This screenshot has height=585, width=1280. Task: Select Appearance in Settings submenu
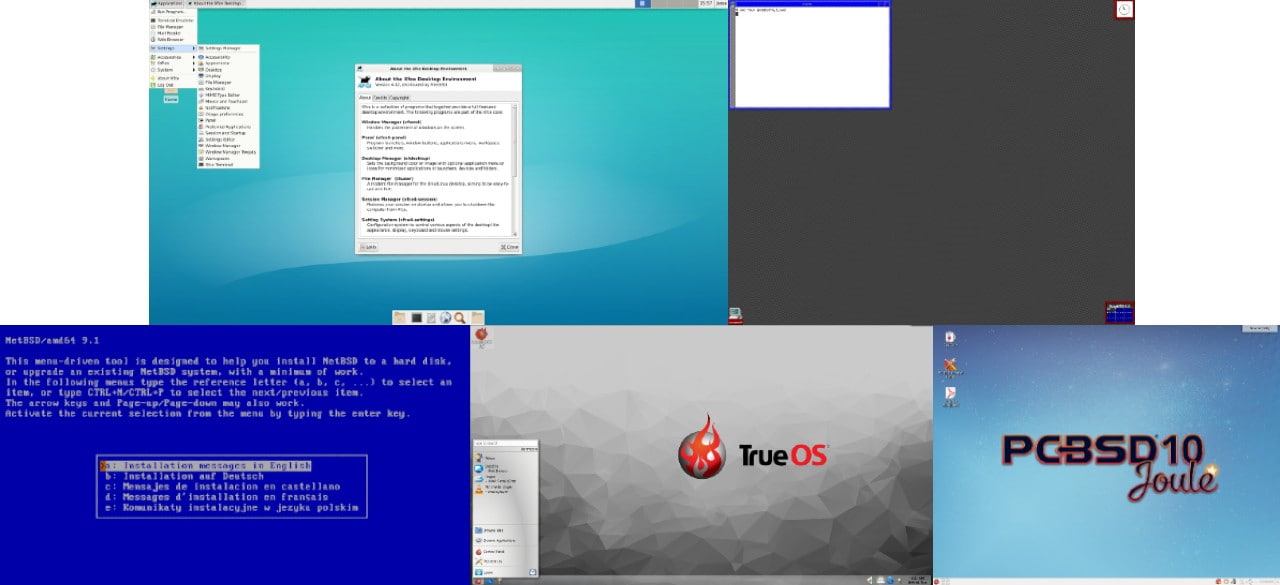click(x=228, y=63)
